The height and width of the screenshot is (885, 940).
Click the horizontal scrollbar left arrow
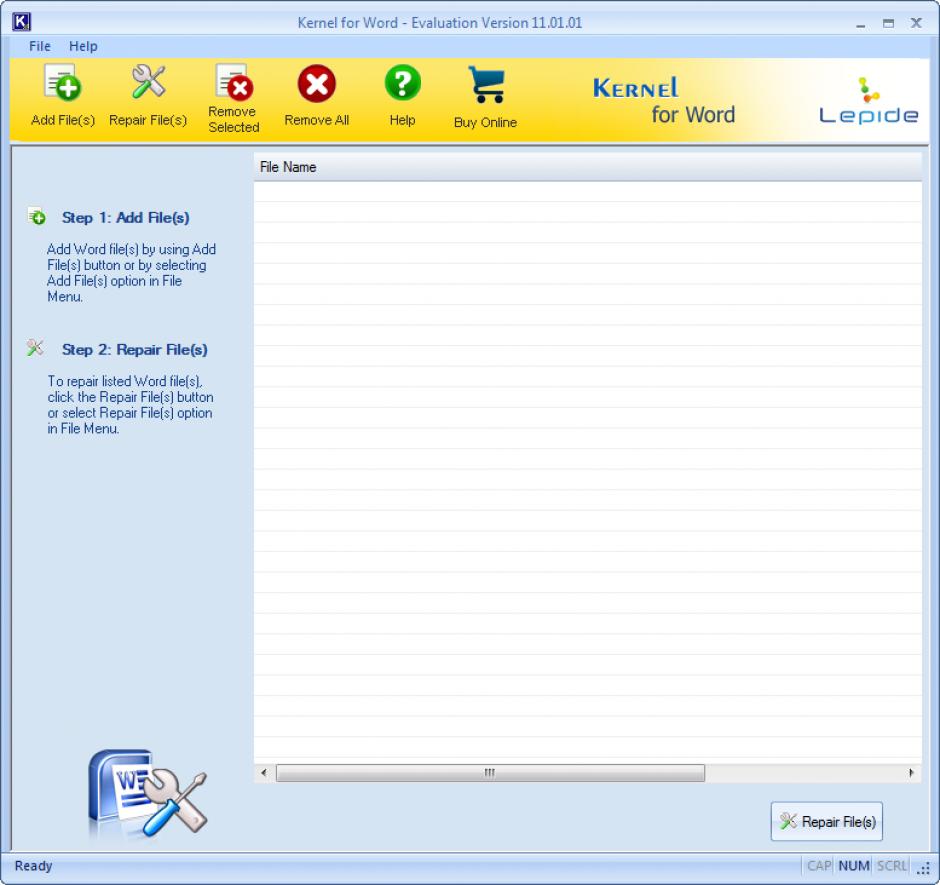264,773
